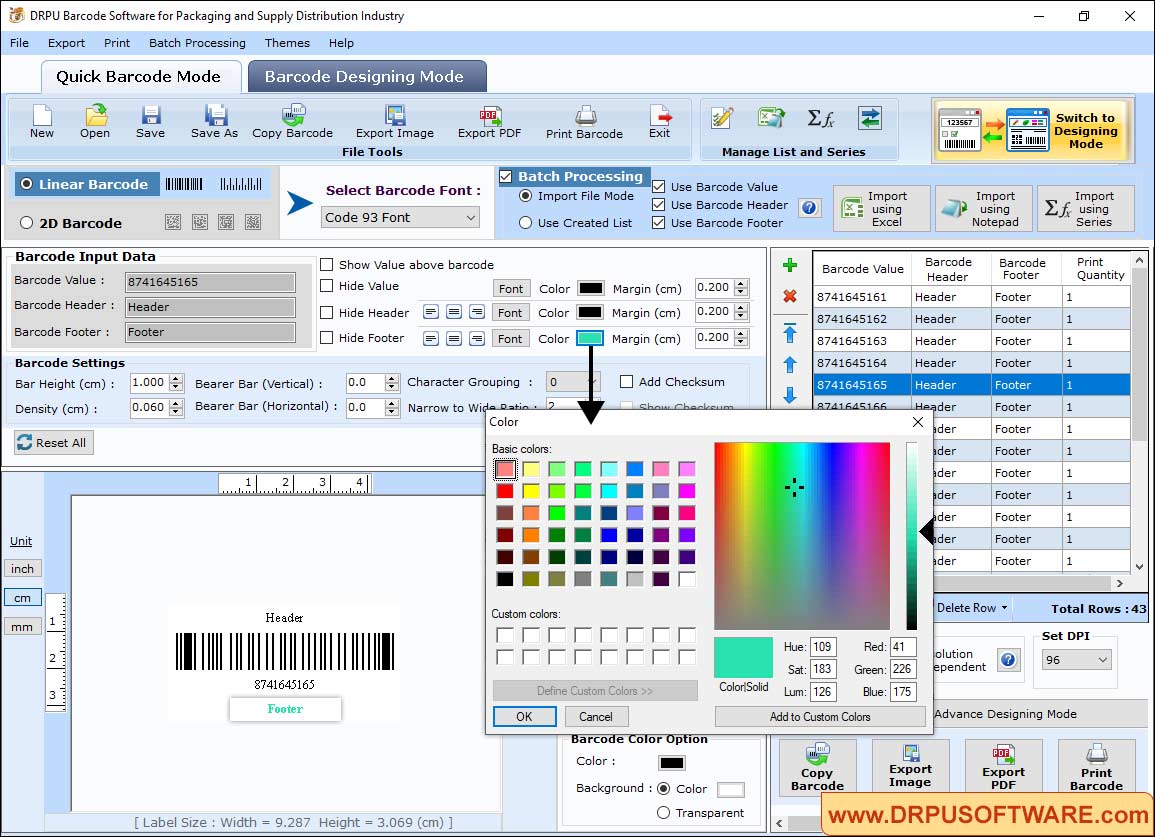Open the Themes menu
Image resolution: width=1155 pixels, height=837 pixels.
click(x=287, y=43)
